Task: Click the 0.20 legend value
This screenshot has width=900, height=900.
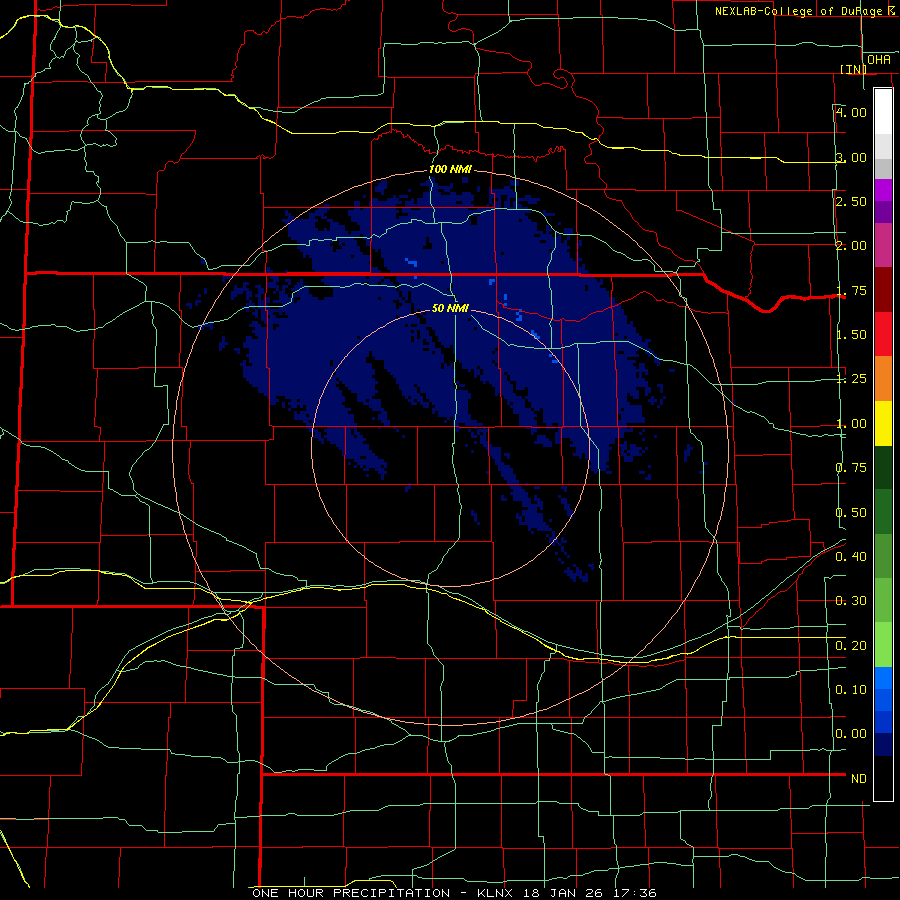Action: coord(851,646)
